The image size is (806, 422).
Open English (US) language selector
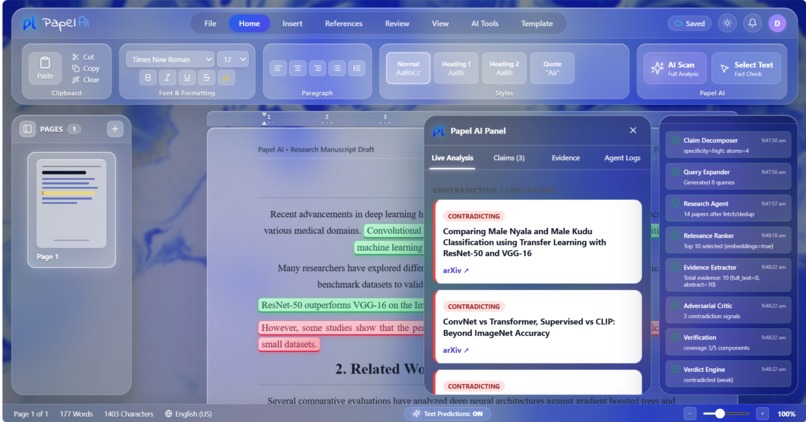(188, 414)
